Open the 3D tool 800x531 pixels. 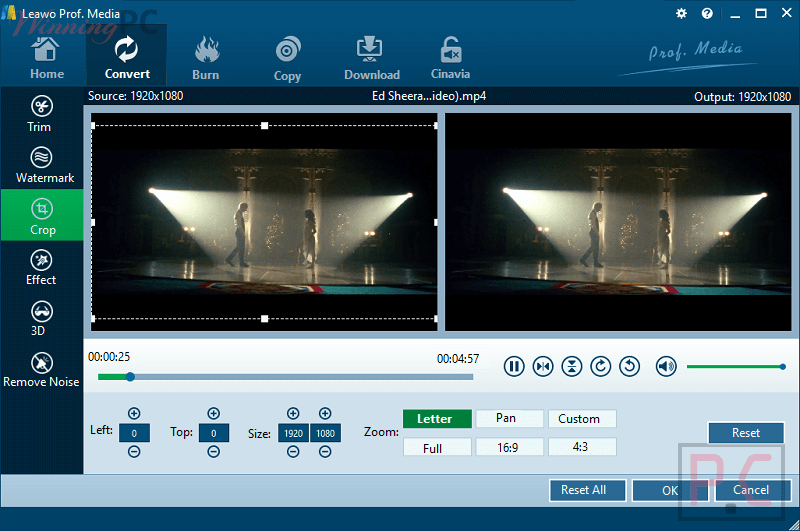coord(41,318)
